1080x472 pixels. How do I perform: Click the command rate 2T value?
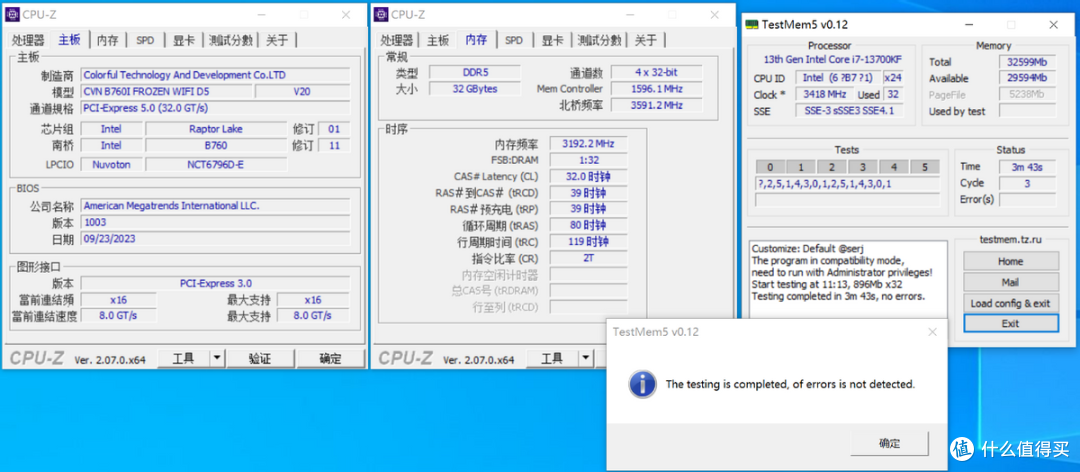(x=588, y=258)
